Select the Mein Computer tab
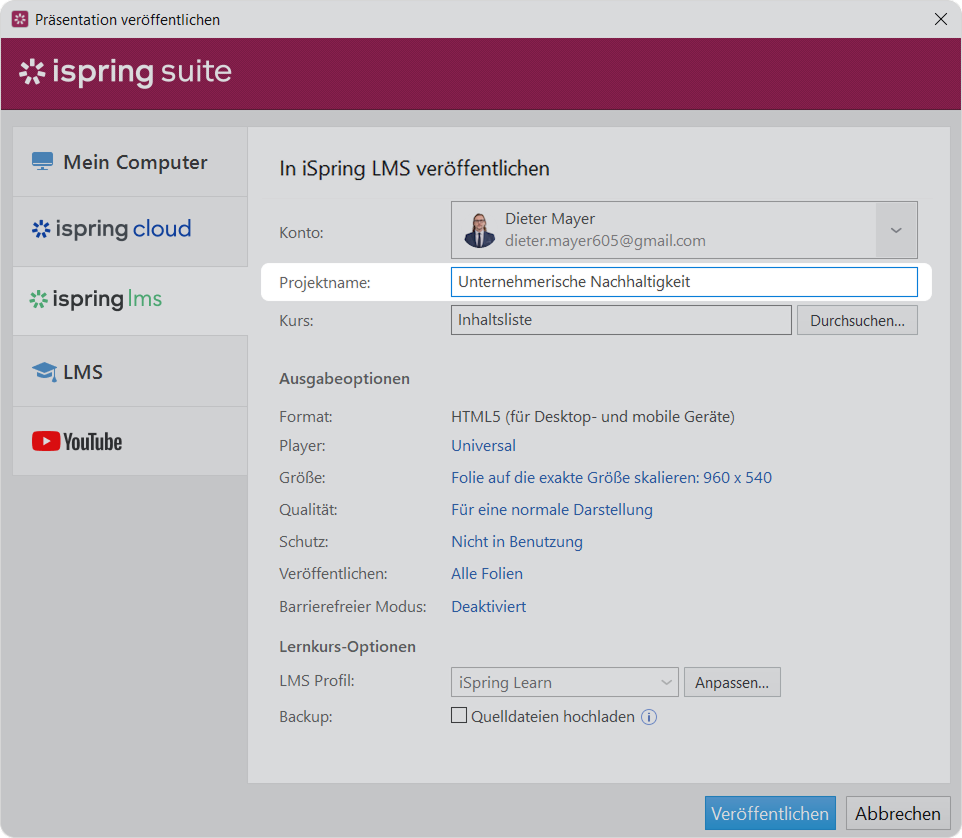Image resolution: width=962 pixels, height=838 pixels. pyautogui.click(x=130, y=162)
